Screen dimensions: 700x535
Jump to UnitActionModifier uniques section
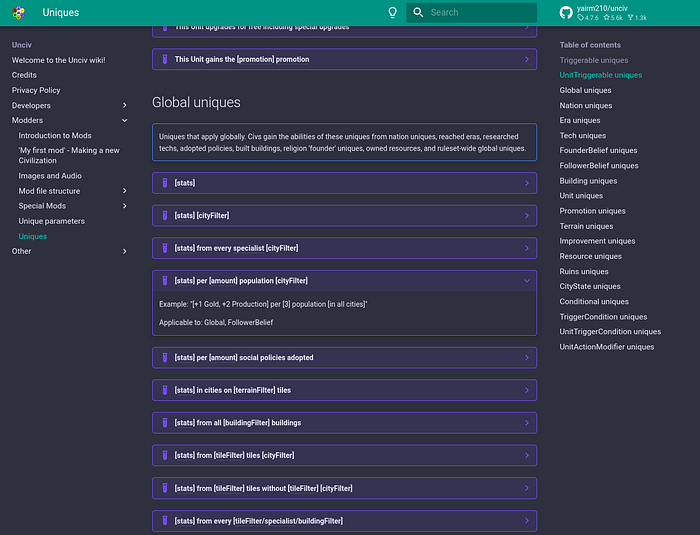pos(607,347)
